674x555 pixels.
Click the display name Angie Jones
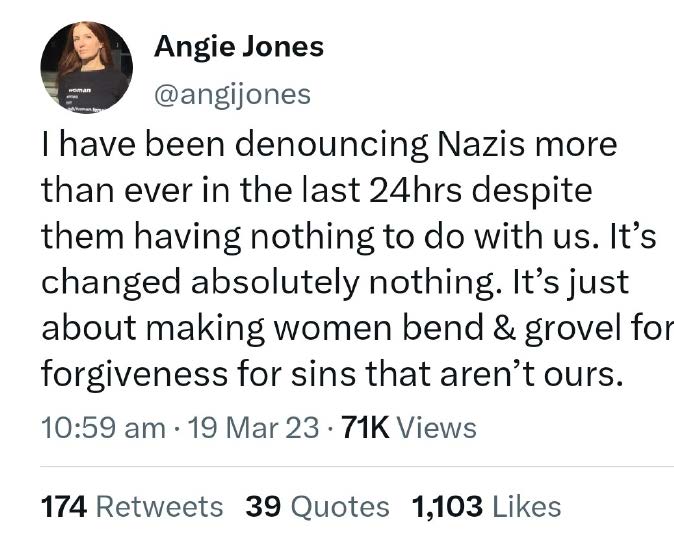pyautogui.click(x=238, y=47)
